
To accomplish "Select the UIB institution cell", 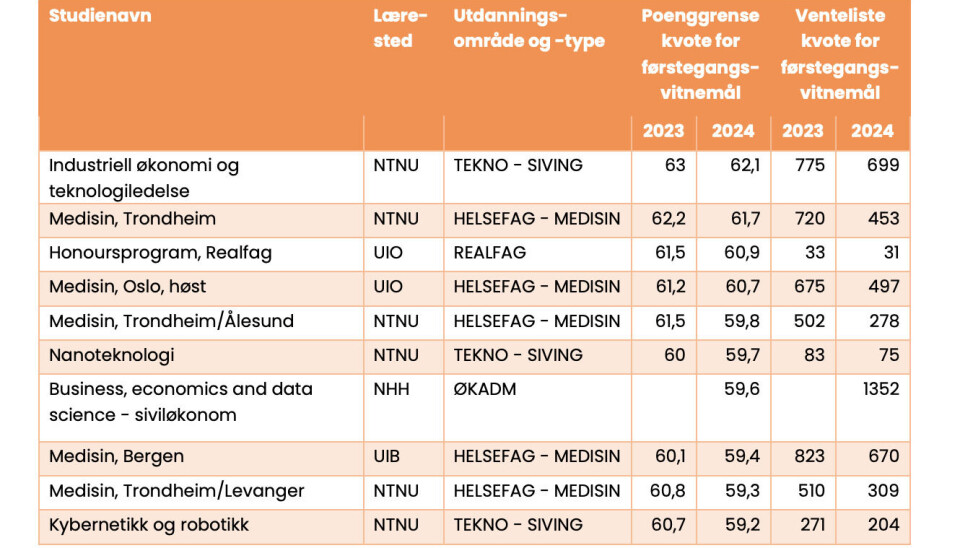I will [388, 457].
